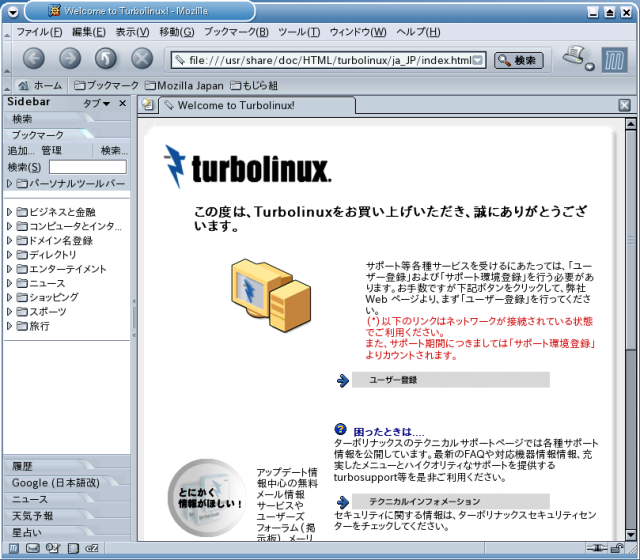Click the 困ったときは.... heading link
Screen dimensions: 640x560
point(389,432)
